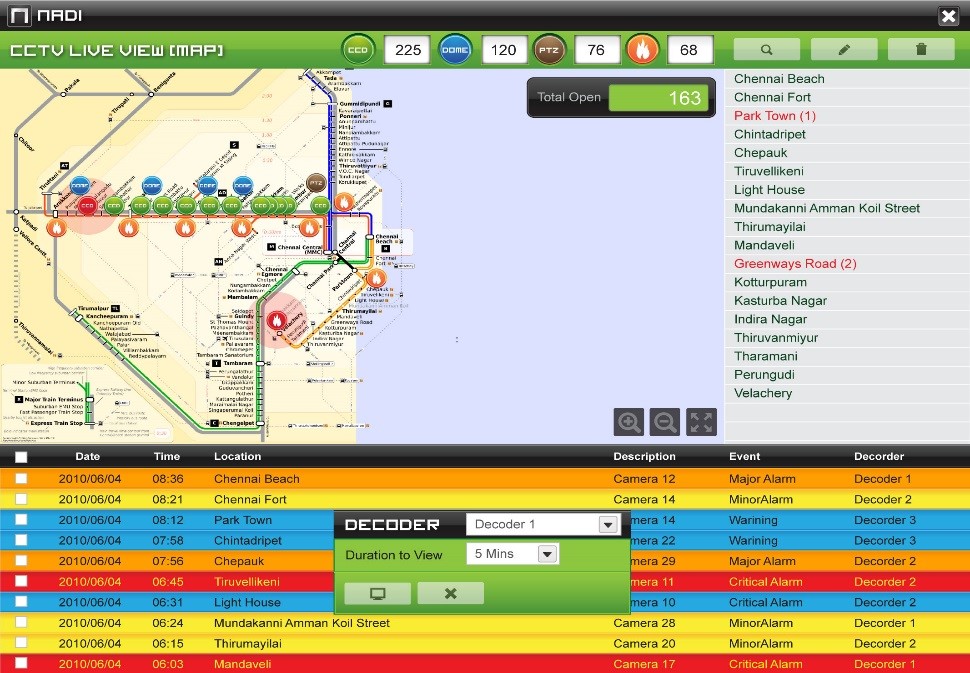Check the Chepauk row checkbox

[x=21, y=560]
